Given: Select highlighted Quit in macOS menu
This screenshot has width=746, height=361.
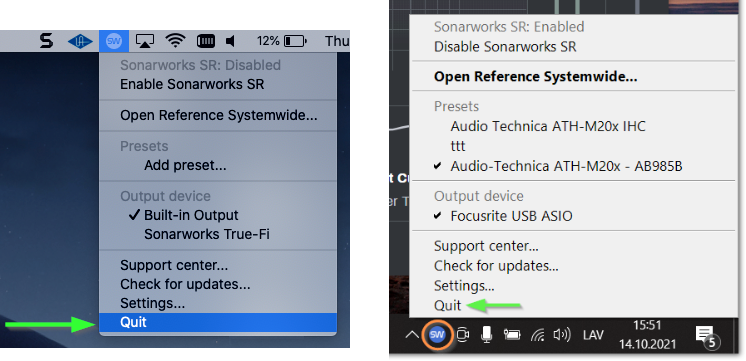Looking at the screenshot, I should 218,322.
